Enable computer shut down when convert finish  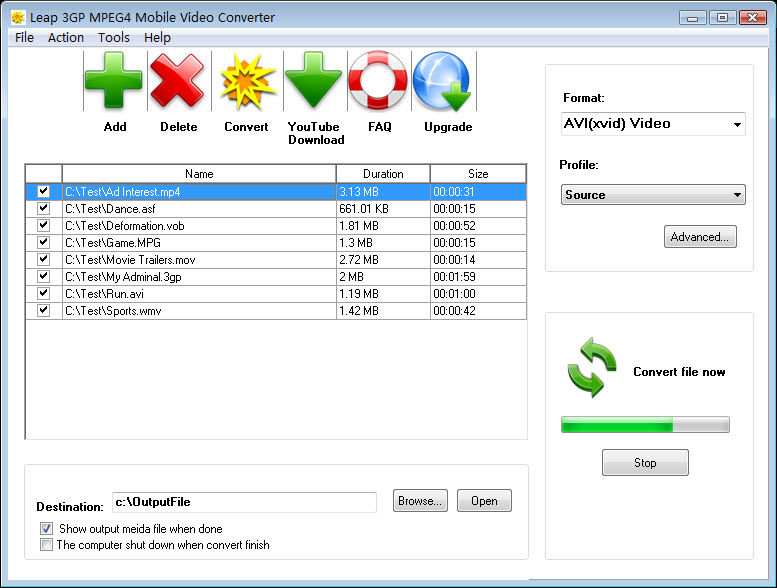(46, 545)
